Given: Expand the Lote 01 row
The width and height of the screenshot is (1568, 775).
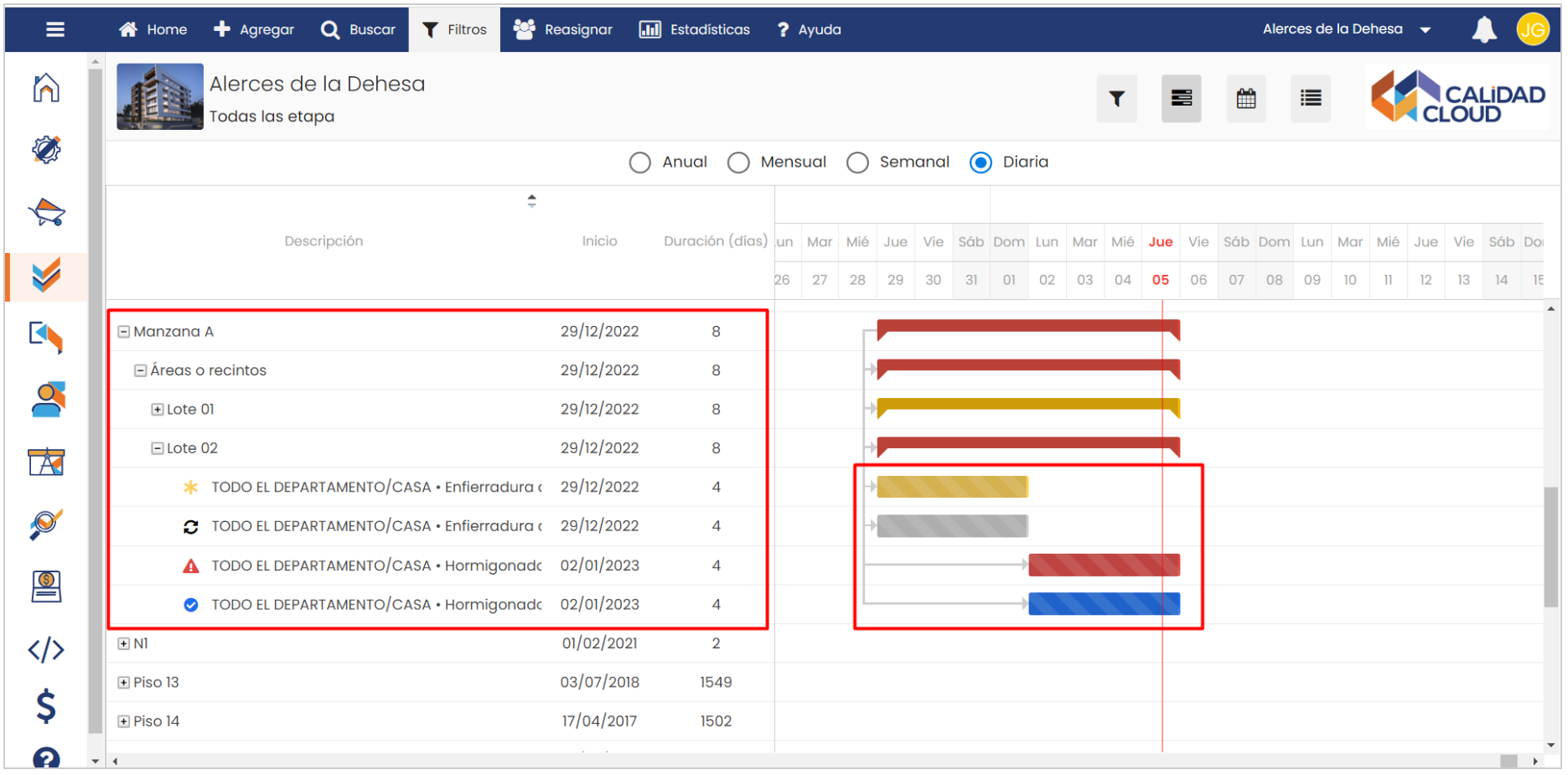Looking at the screenshot, I should [157, 410].
